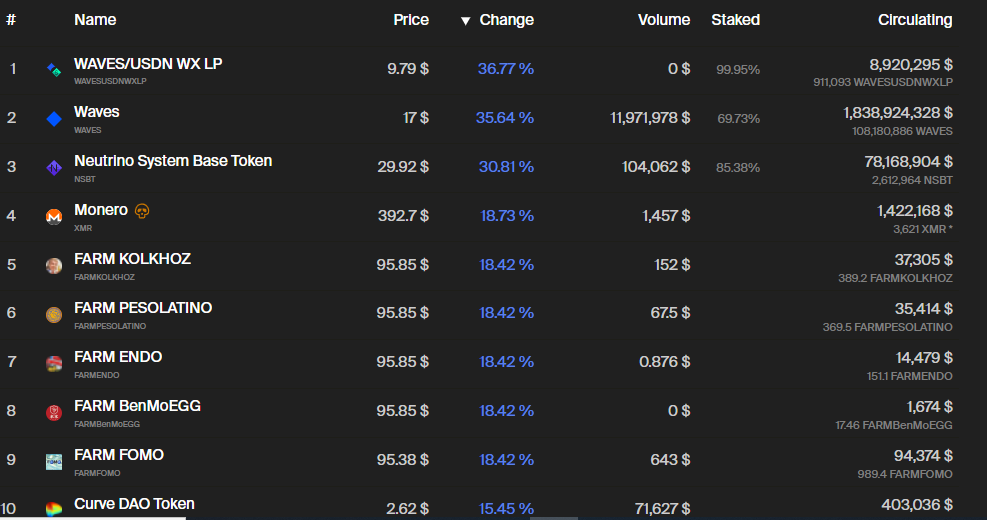Click the blue Waves diamond icon
This screenshot has height=520, width=987.
(54, 118)
